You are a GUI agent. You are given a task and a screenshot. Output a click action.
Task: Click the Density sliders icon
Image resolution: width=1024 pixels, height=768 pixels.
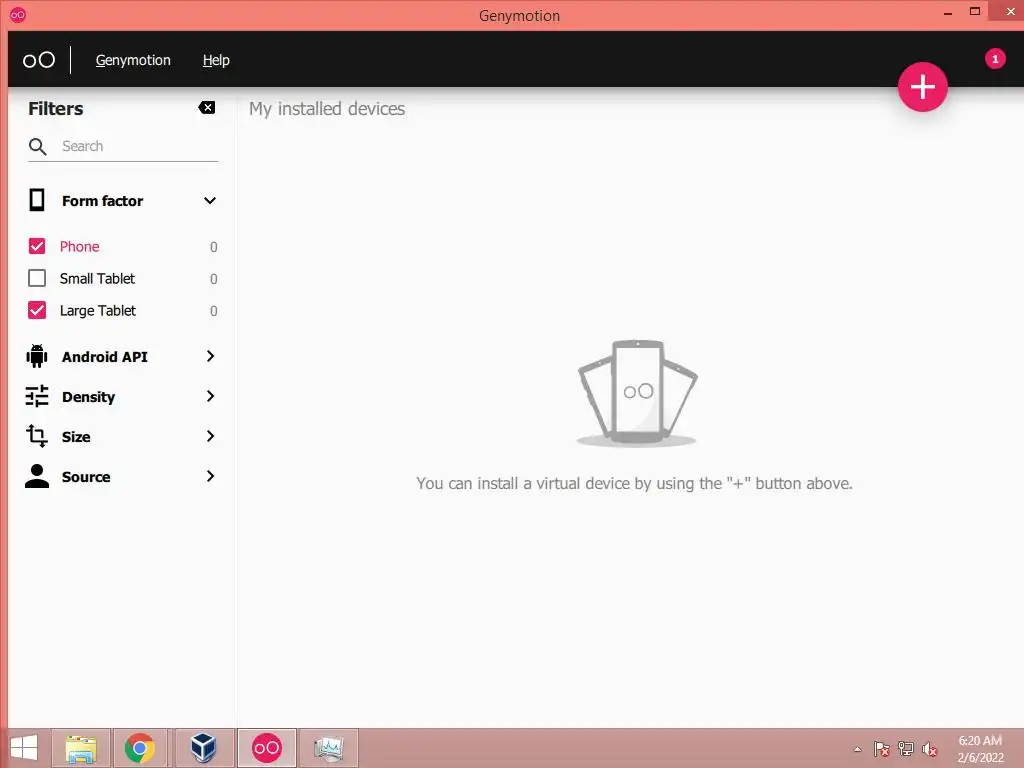coord(37,396)
